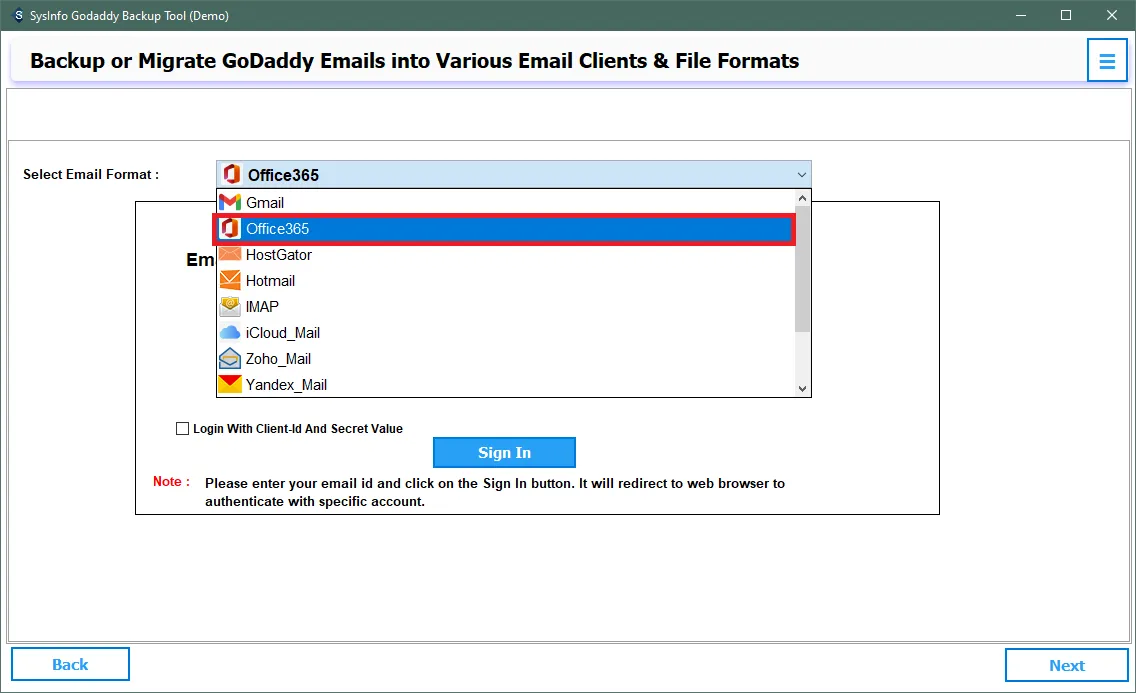The image size is (1136, 693).
Task: Click the iCloud_Mail cloud icon
Action: coord(230,332)
